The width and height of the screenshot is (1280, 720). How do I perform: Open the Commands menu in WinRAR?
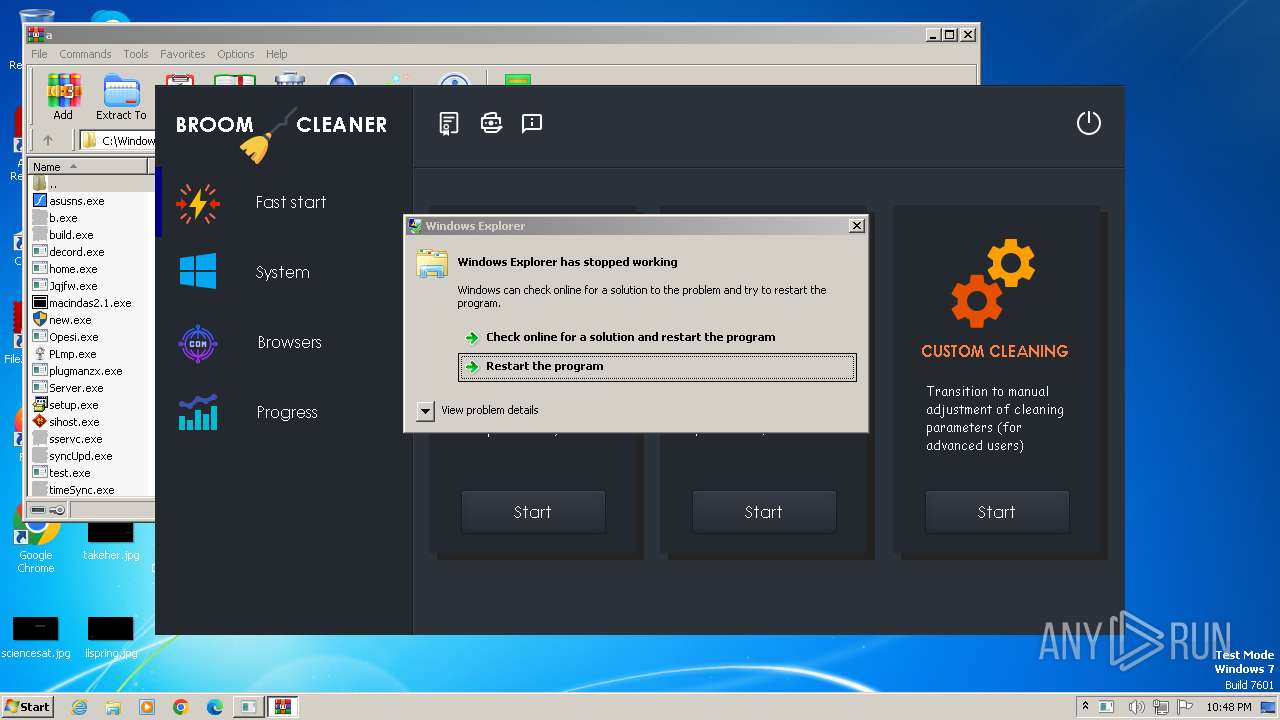[85, 54]
